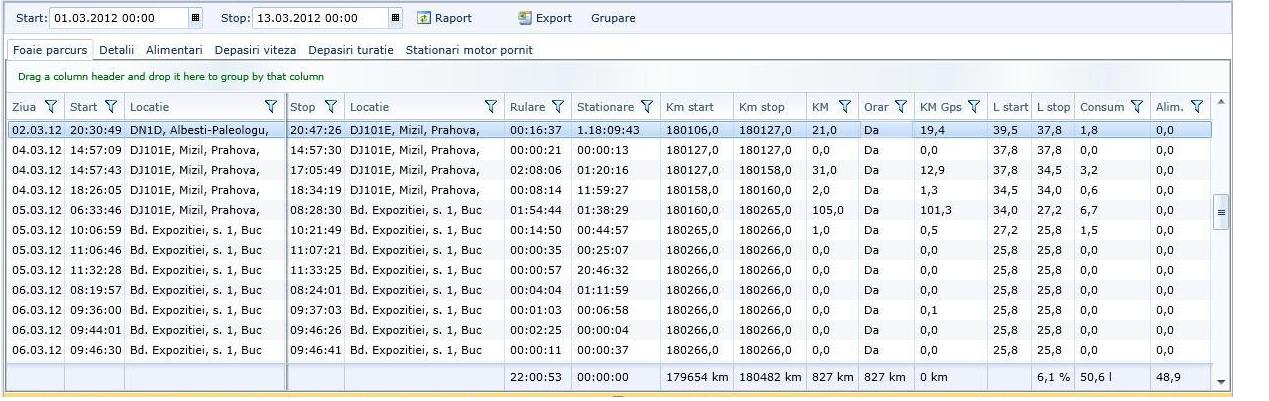Image resolution: width=1269 pixels, height=401 pixels.
Task: Open filter for Orar column
Action: pyautogui.click(x=900, y=107)
